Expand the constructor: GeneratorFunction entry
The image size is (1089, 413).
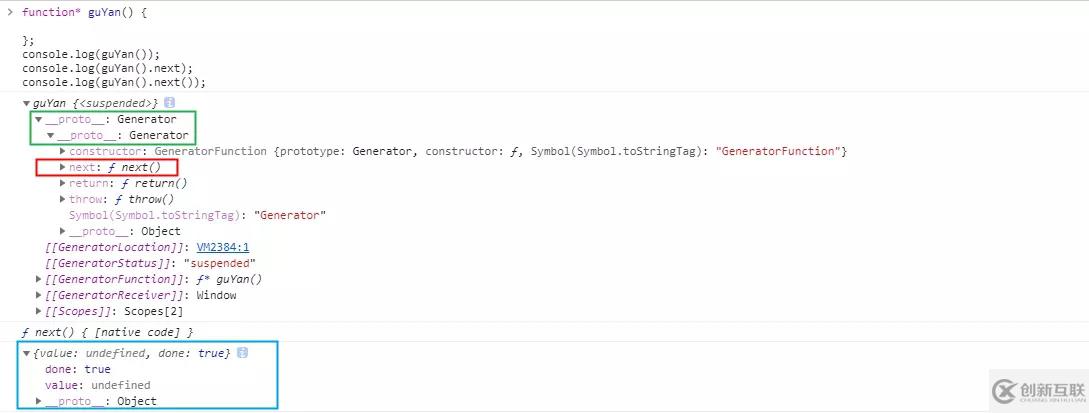[63, 151]
